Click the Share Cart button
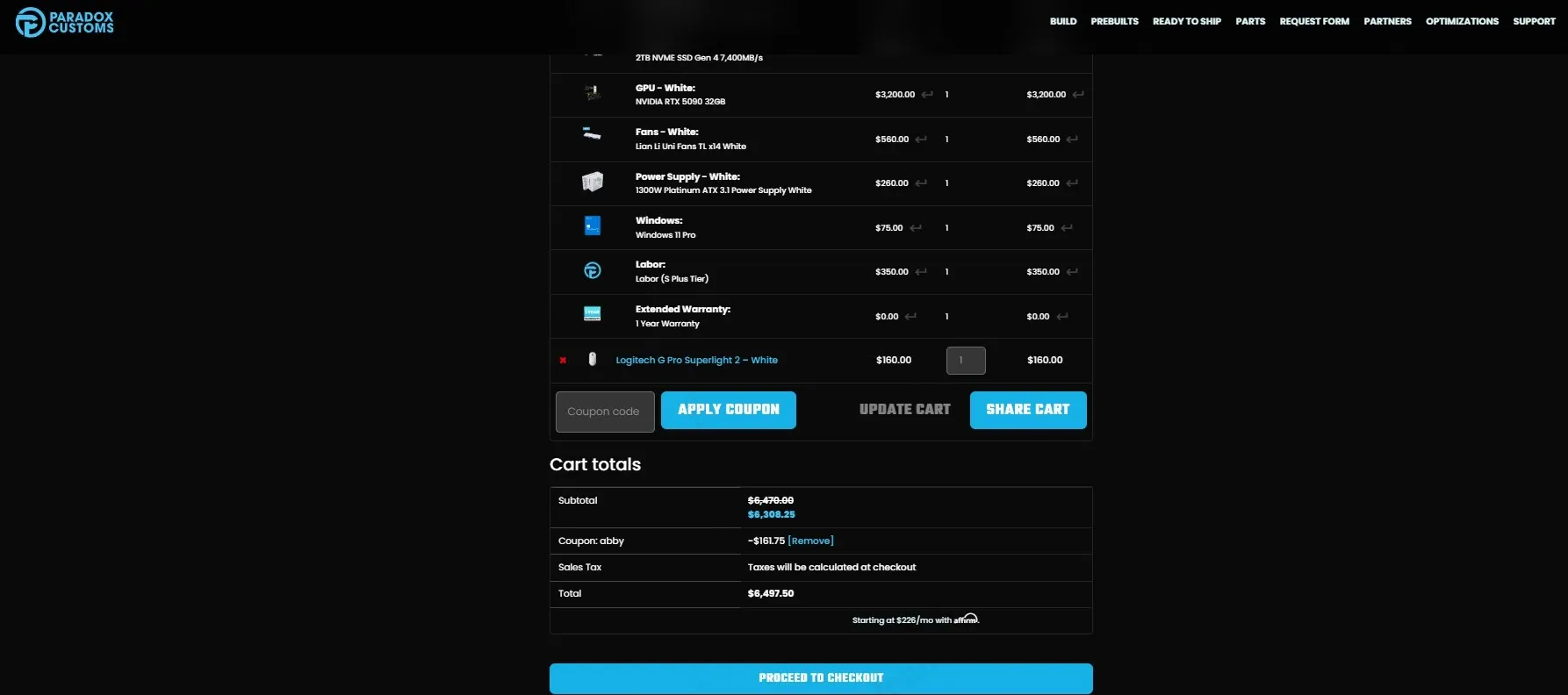Image resolution: width=1568 pixels, height=695 pixels. (1027, 410)
